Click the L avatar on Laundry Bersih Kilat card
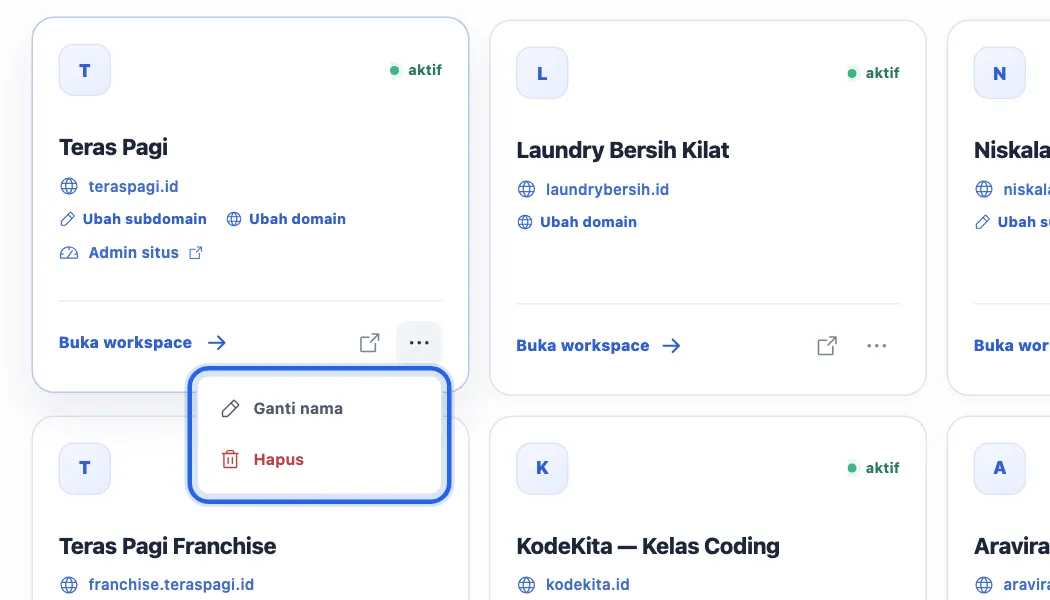This screenshot has width=1050, height=600. [x=542, y=73]
